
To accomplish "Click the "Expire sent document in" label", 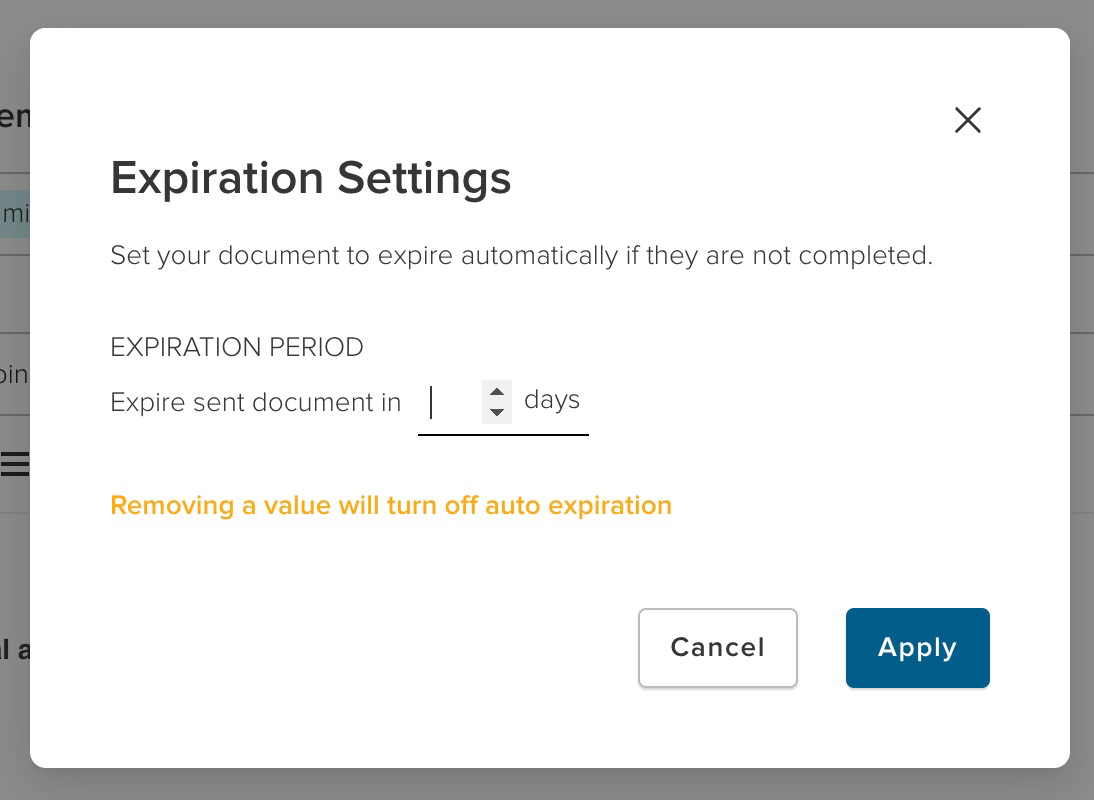I will [x=255, y=402].
